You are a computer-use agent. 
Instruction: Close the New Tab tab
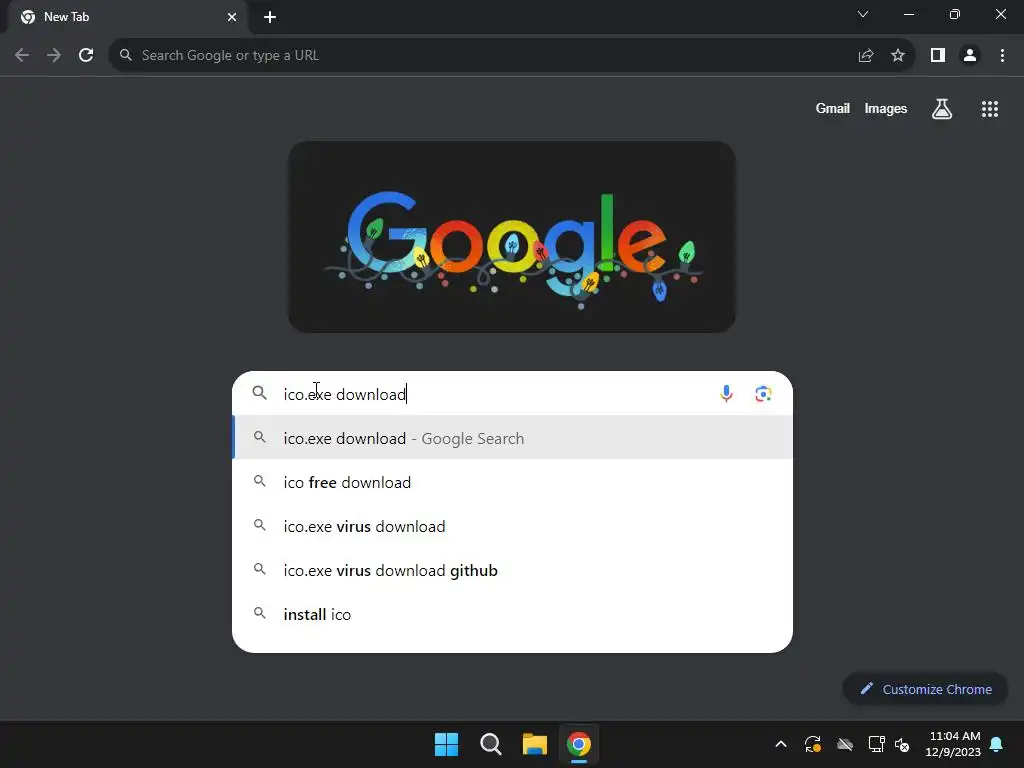pos(232,17)
